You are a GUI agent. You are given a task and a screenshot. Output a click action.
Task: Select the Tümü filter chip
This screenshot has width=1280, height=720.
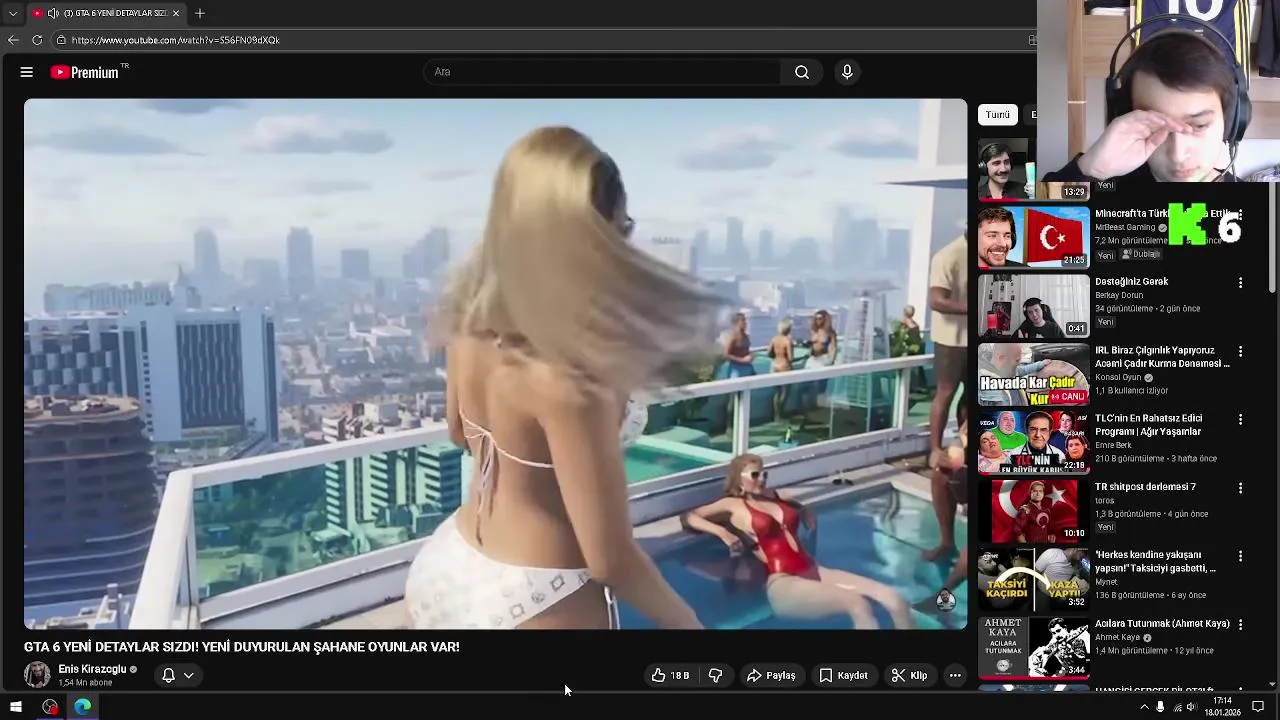(998, 115)
